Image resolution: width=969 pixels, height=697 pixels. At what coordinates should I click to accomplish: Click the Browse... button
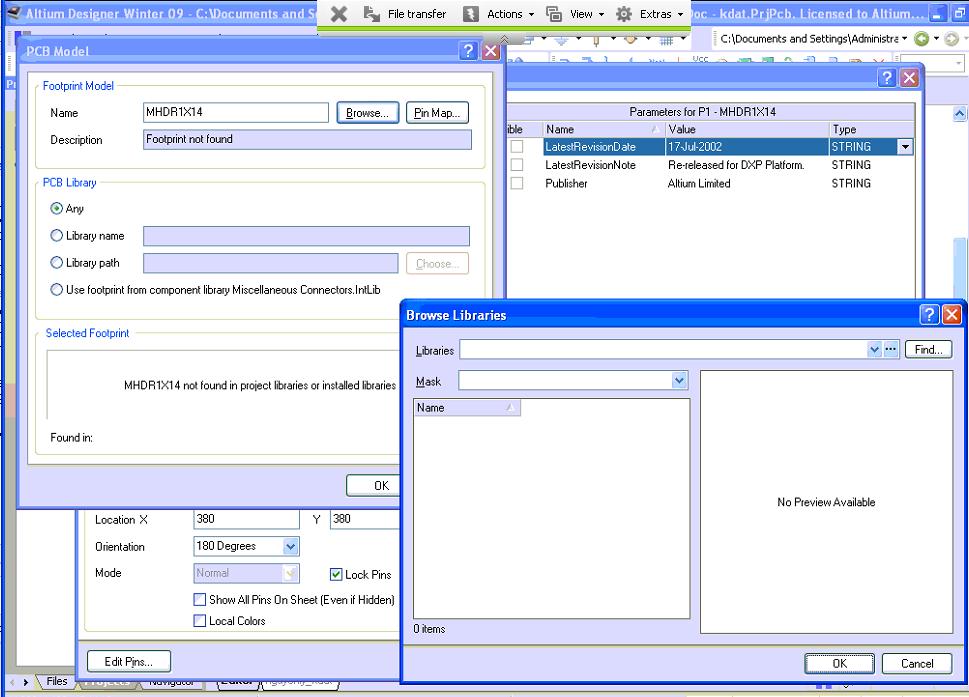click(x=368, y=112)
